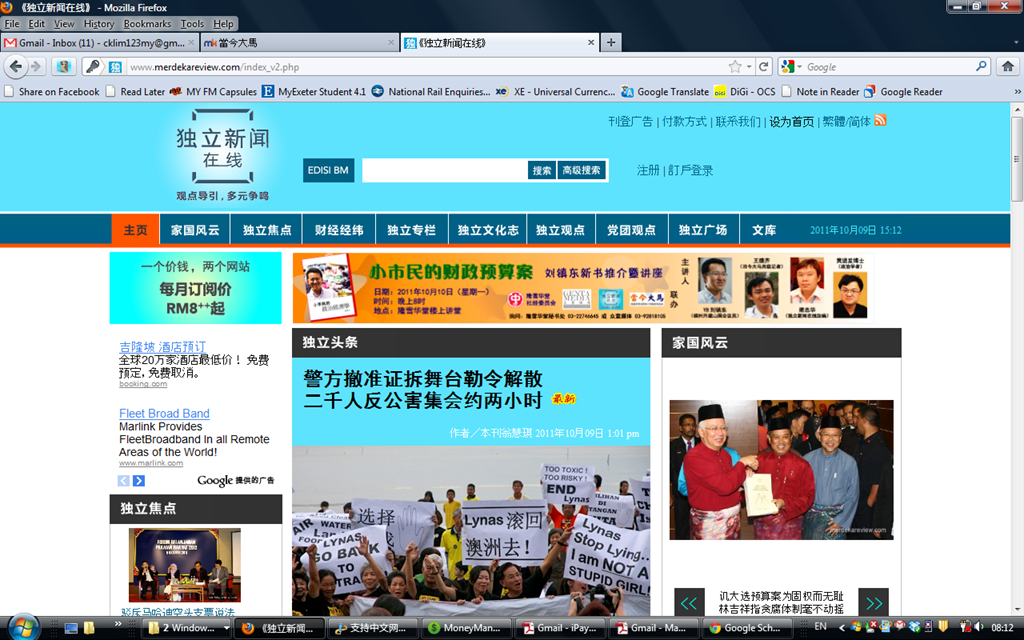Open the 吉隆坡 酒店预订 ad link
This screenshot has width=1024, height=640.
coord(163,347)
